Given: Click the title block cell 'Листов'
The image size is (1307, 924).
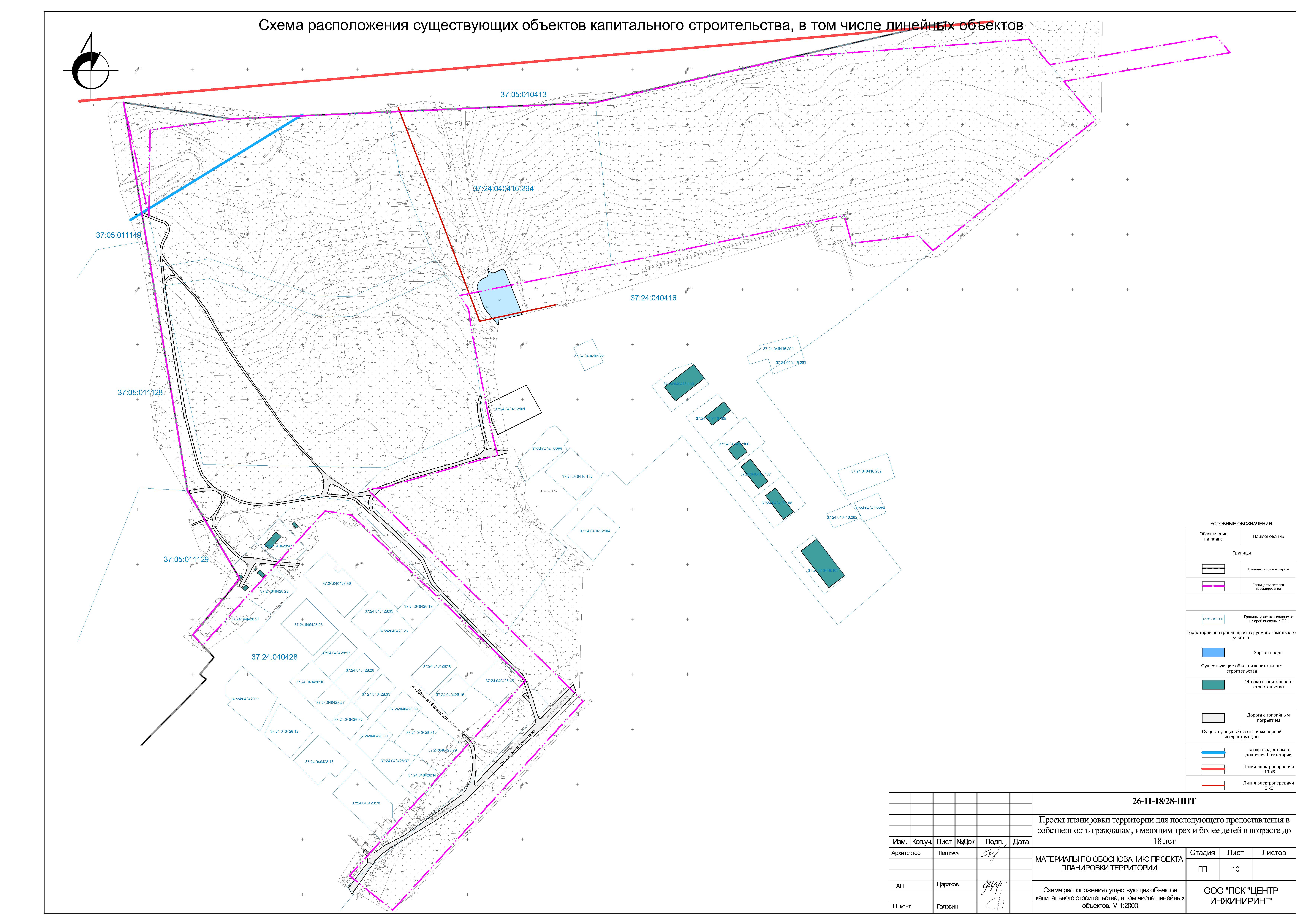Looking at the screenshot, I should coord(1274,853).
